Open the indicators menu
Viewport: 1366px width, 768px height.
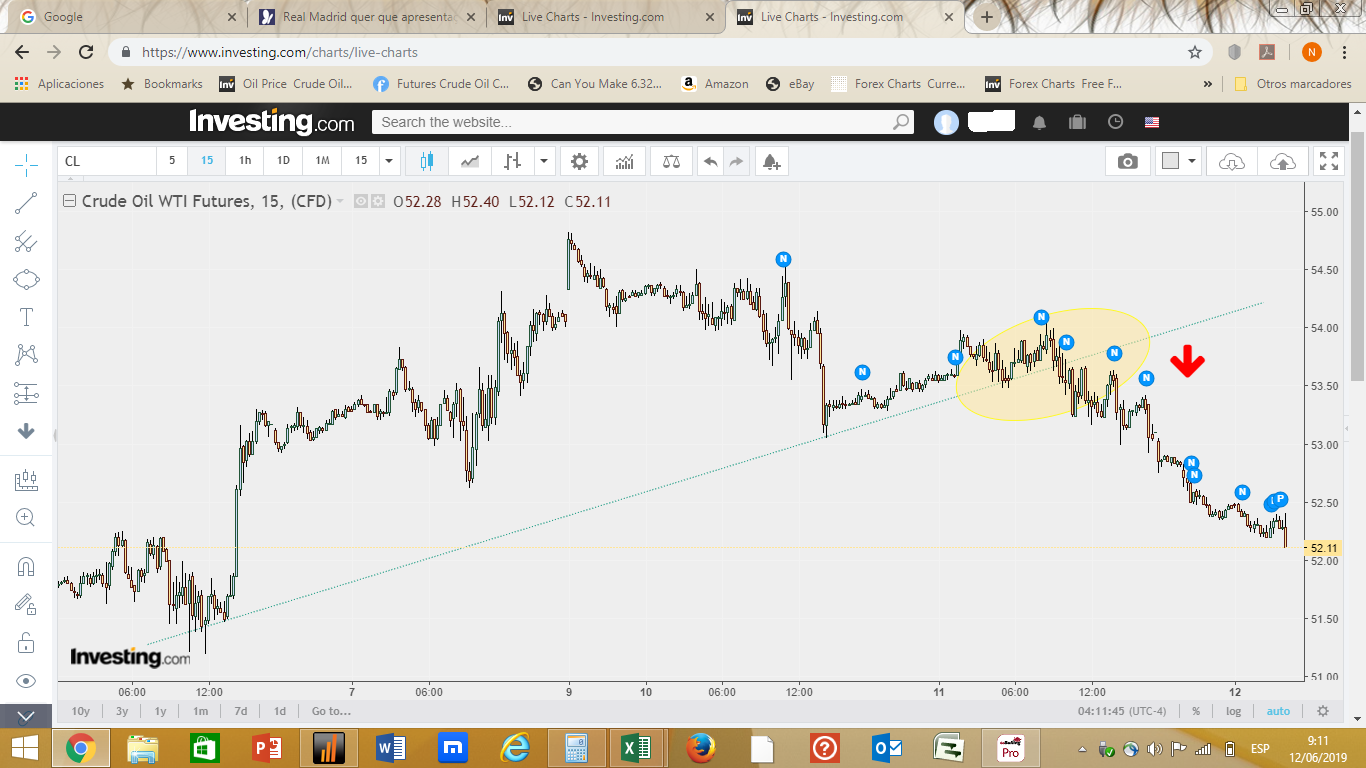point(625,161)
